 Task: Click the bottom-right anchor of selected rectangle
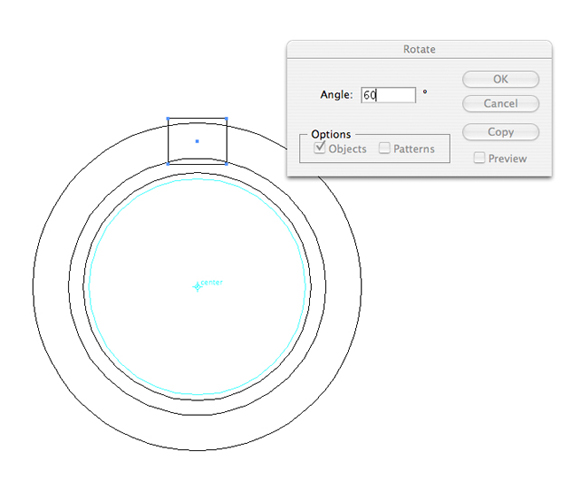coord(226,164)
